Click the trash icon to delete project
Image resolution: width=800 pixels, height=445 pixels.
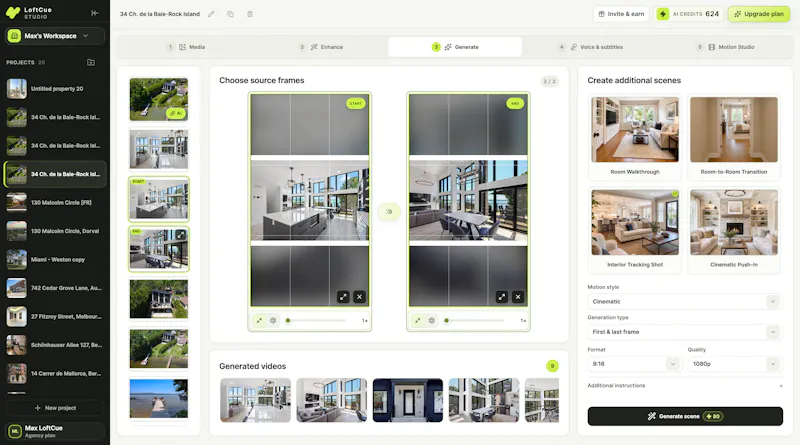tap(250, 14)
